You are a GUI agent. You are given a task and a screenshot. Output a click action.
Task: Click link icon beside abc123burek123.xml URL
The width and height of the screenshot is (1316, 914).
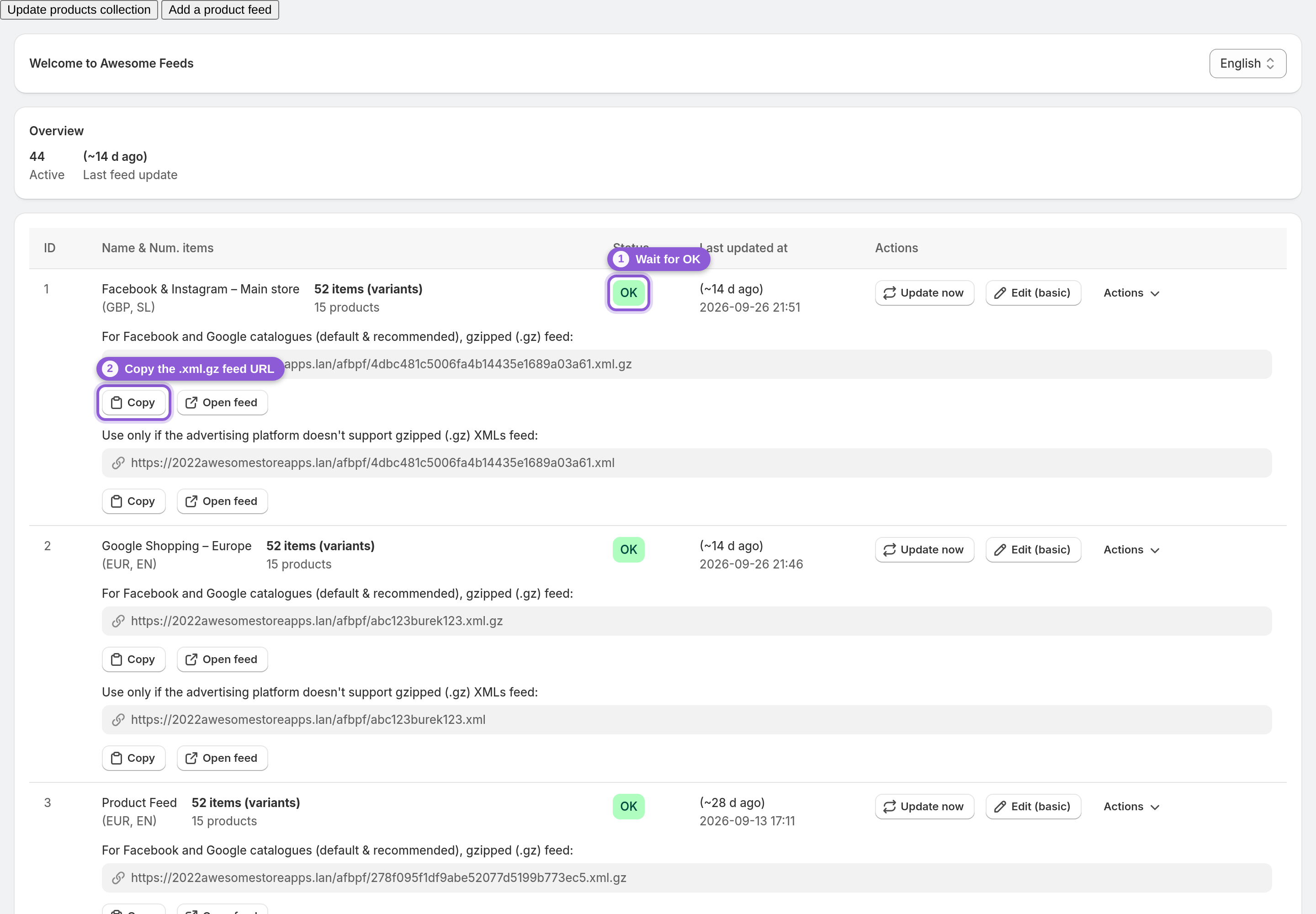pyautogui.click(x=118, y=720)
